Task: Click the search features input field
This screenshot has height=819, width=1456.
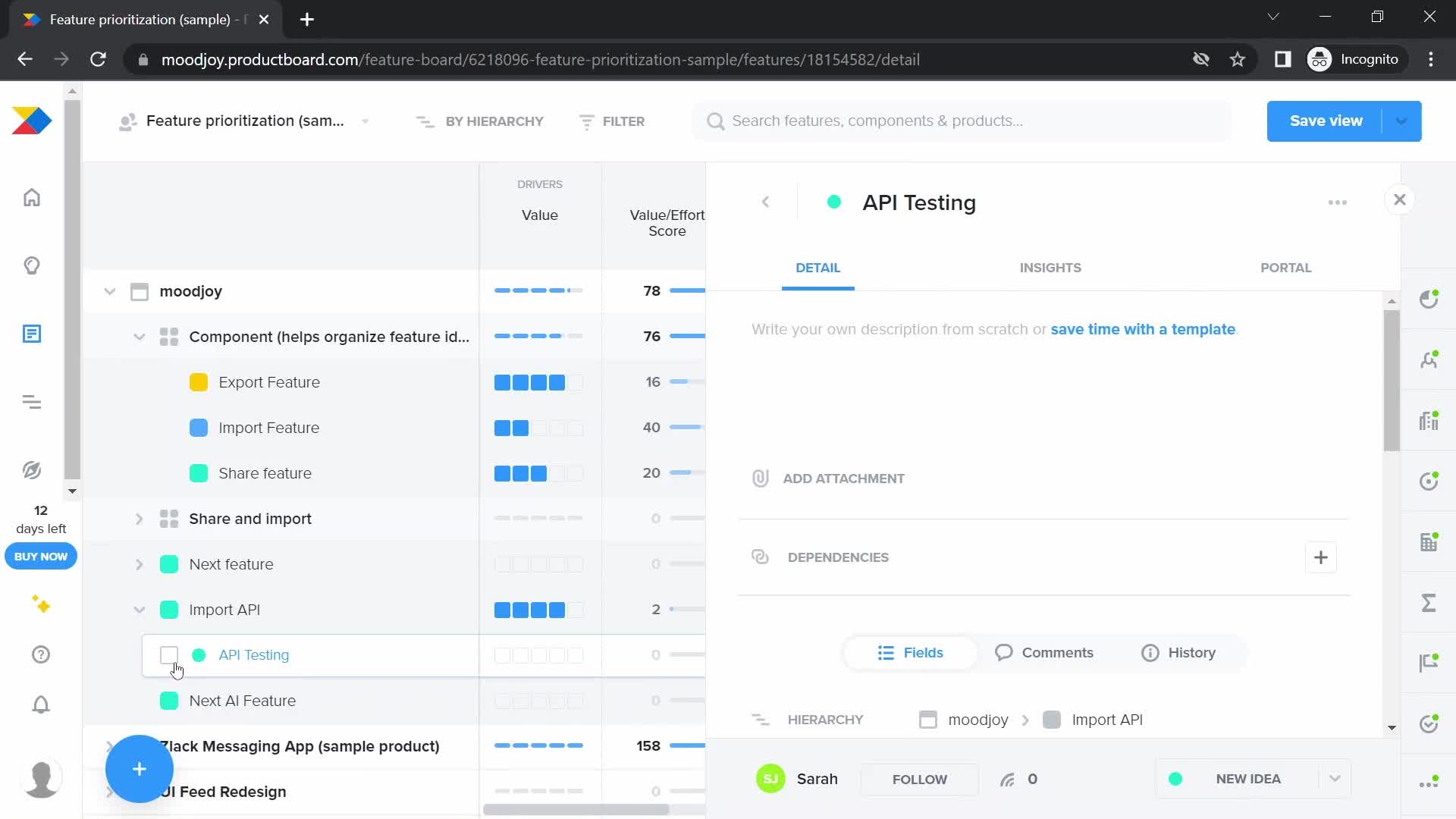Action: tap(962, 121)
